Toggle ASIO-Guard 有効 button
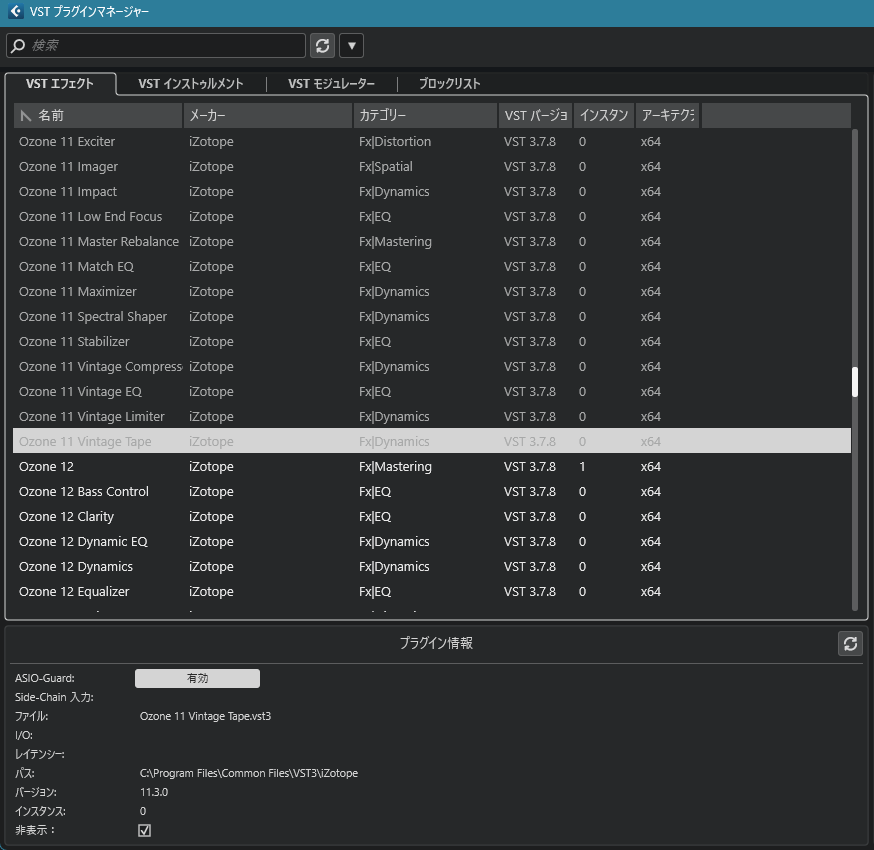The height and width of the screenshot is (850, 874). click(197, 678)
